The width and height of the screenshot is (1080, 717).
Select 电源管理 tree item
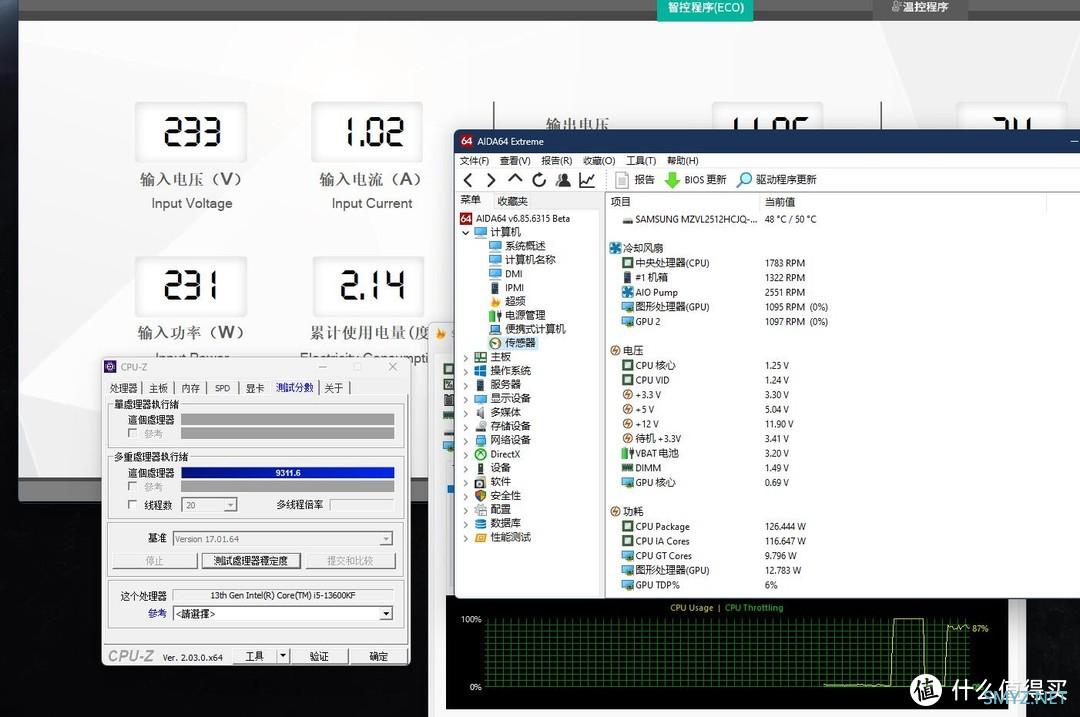tap(517, 315)
